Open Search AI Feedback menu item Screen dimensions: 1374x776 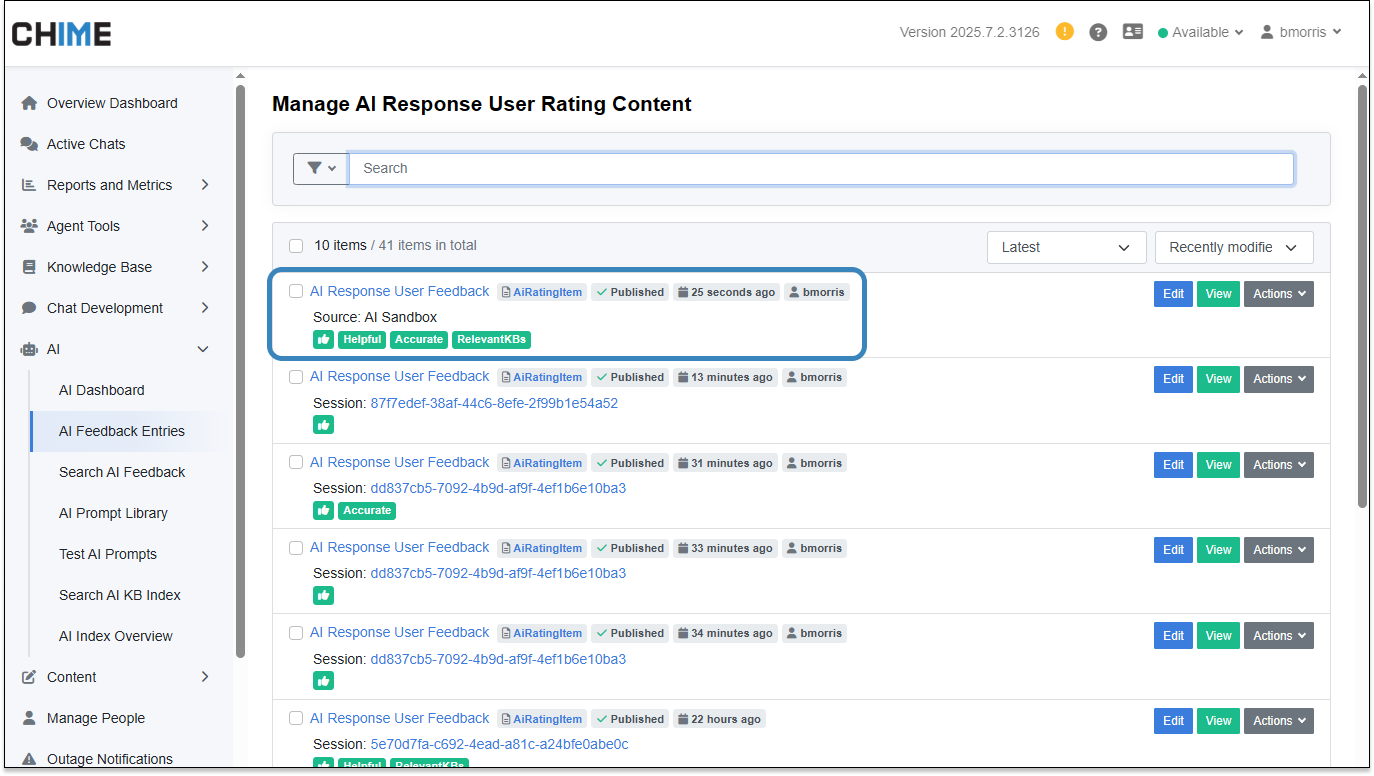coord(122,472)
